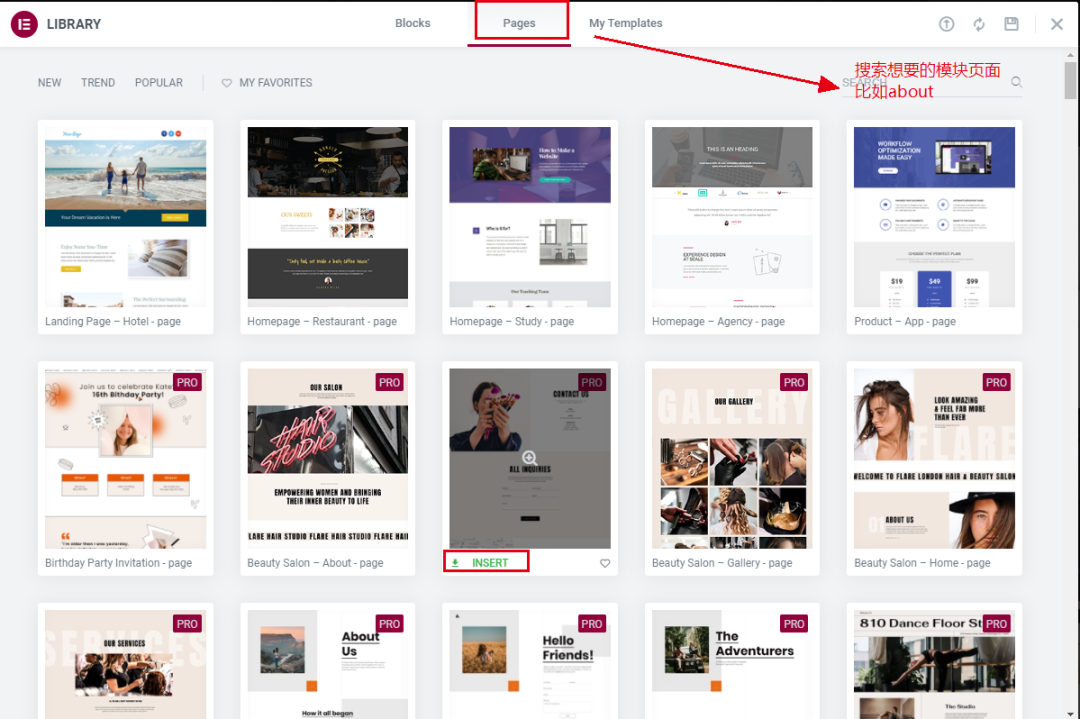Click the search magnifier icon
Viewport: 1080px width, 719px height.
click(1017, 83)
